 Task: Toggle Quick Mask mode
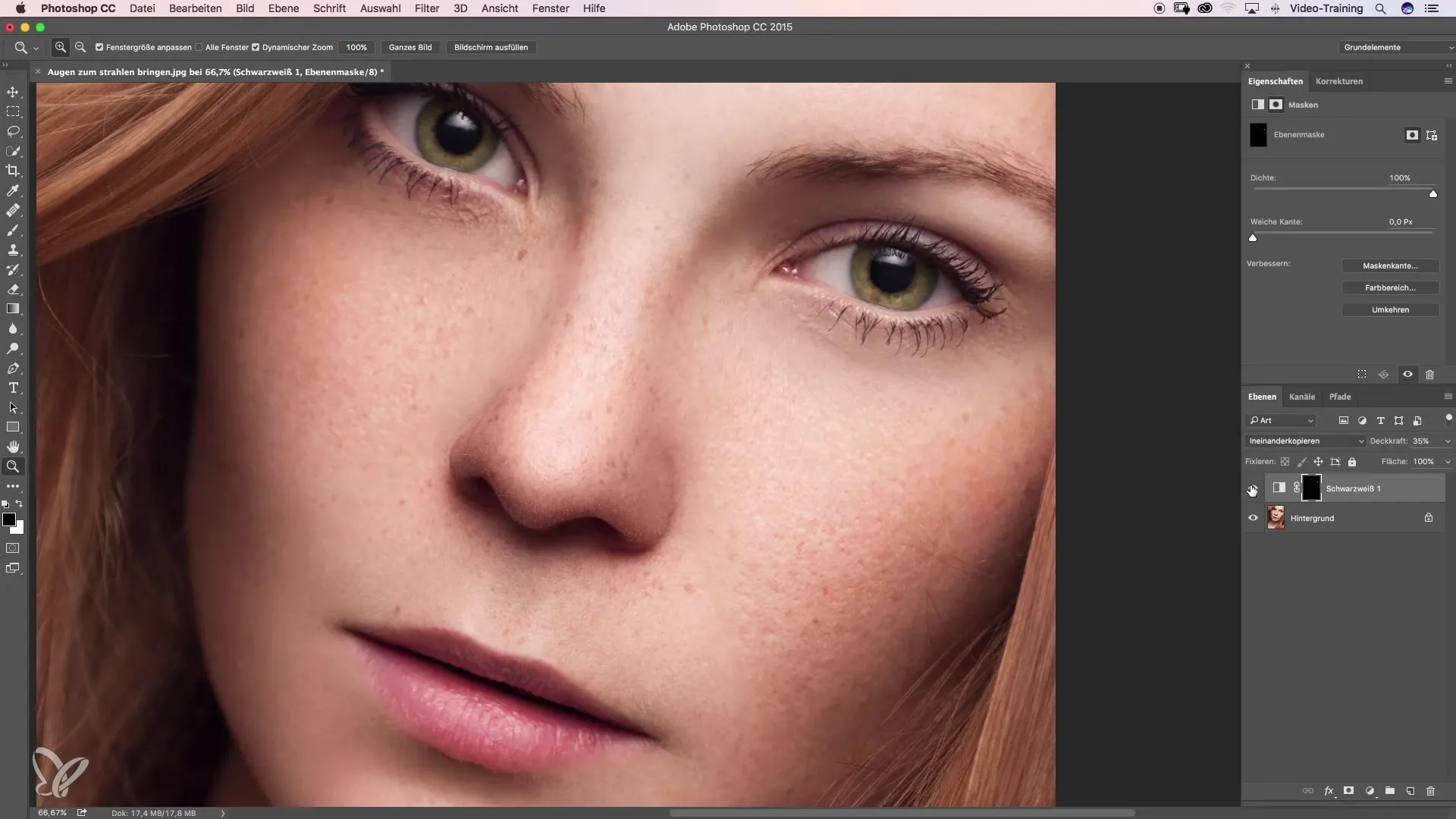tap(13, 548)
